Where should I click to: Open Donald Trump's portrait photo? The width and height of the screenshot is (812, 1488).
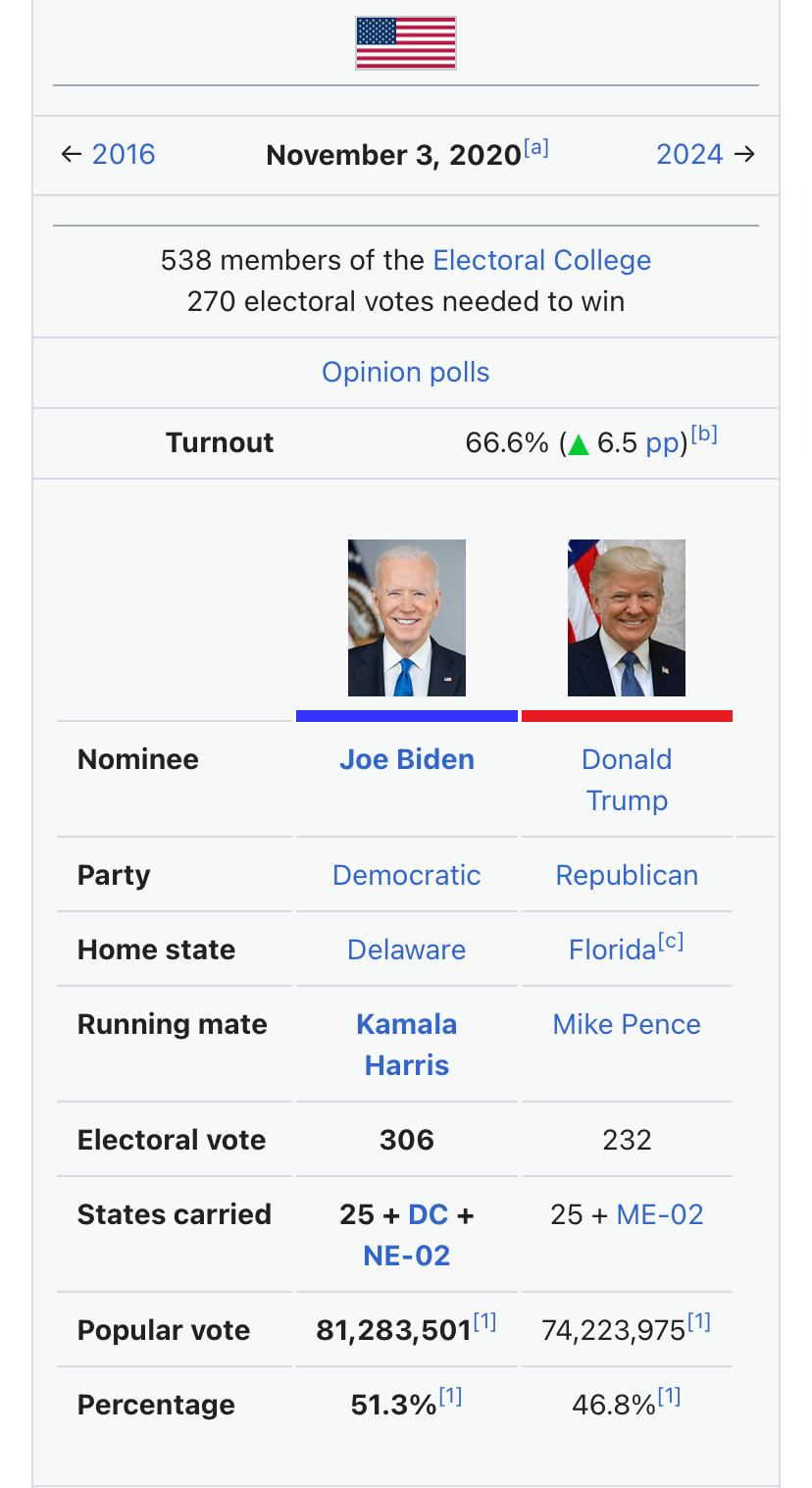tap(627, 618)
